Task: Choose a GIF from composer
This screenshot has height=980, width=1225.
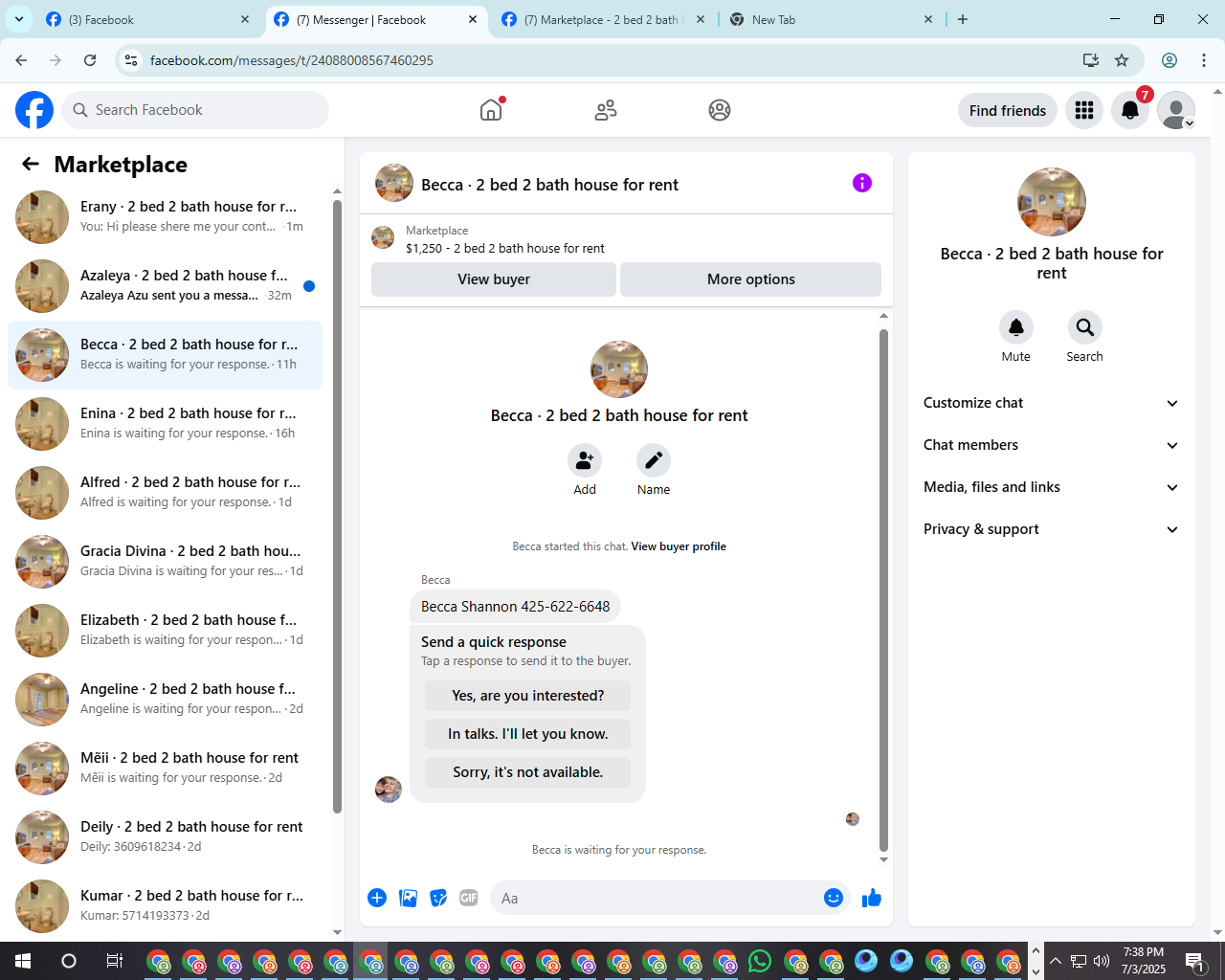Action: [x=469, y=898]
